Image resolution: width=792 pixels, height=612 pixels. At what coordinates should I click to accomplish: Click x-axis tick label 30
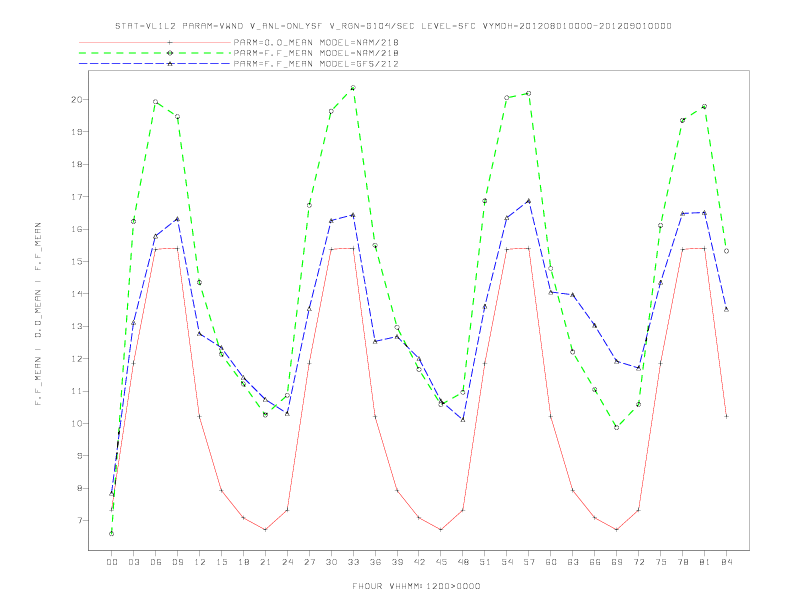[331, 562]
